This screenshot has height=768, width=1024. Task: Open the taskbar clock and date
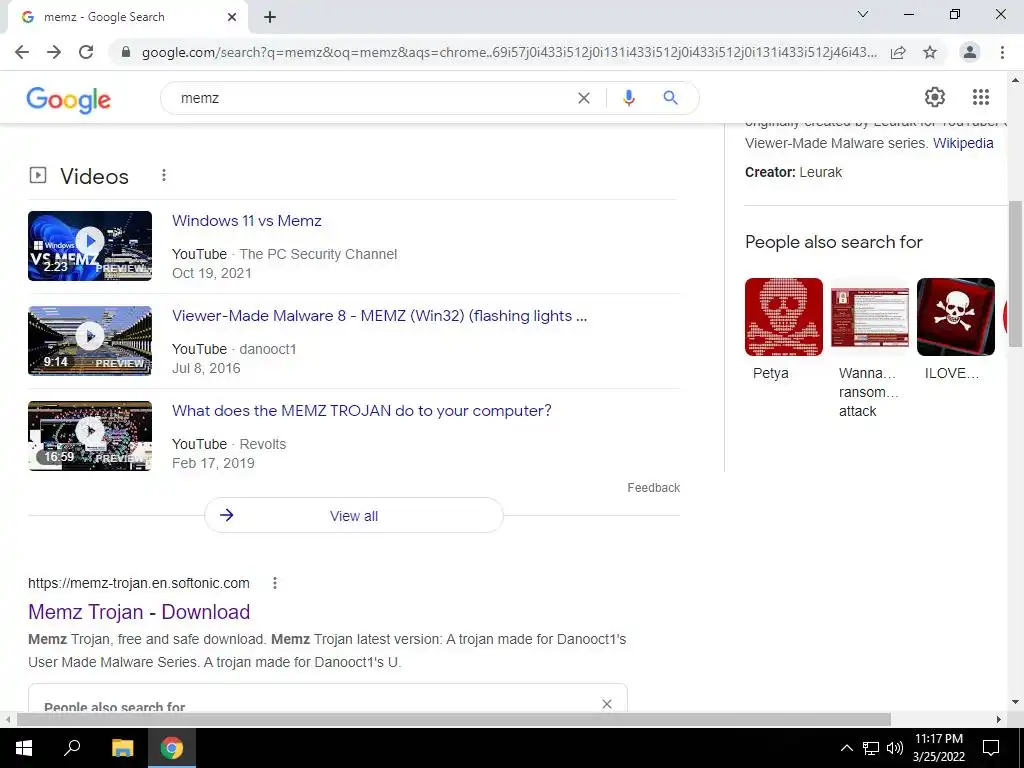(939, 748)
